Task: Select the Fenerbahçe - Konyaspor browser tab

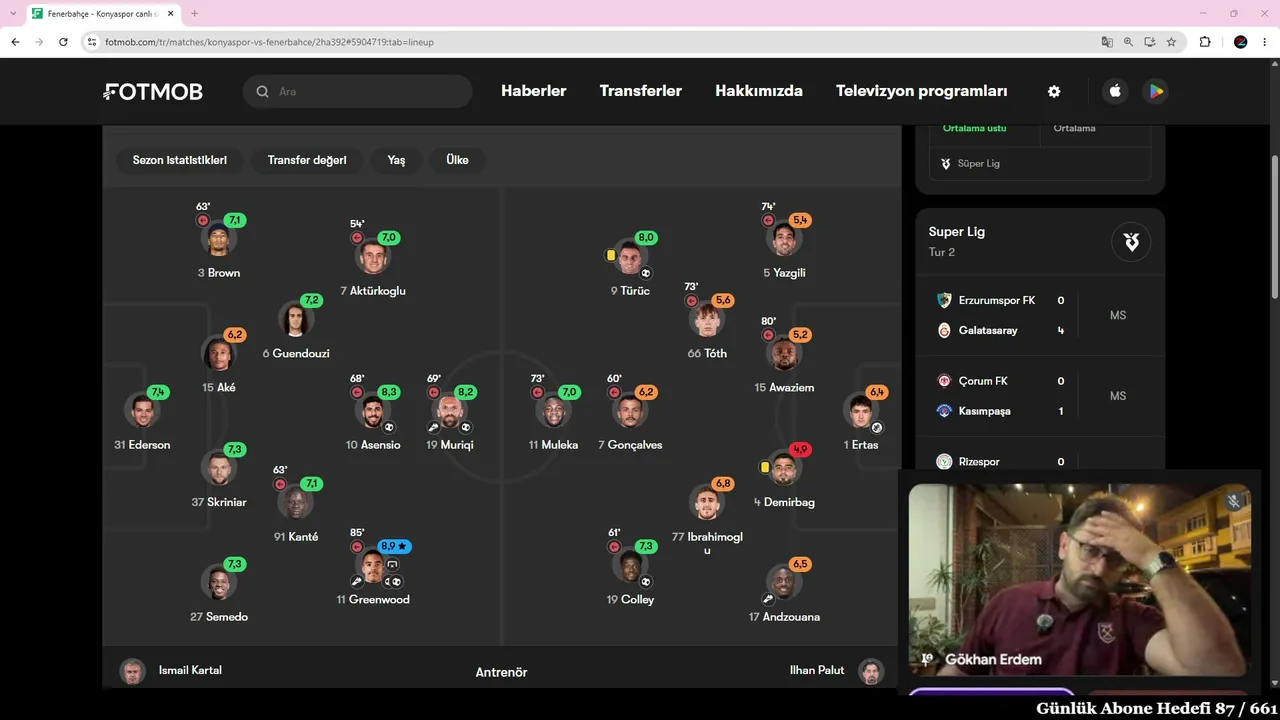Action: point(103,14)
